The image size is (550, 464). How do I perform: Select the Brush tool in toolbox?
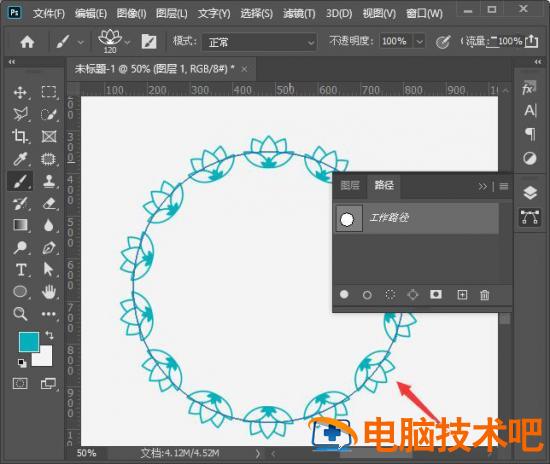click(20, 181)
